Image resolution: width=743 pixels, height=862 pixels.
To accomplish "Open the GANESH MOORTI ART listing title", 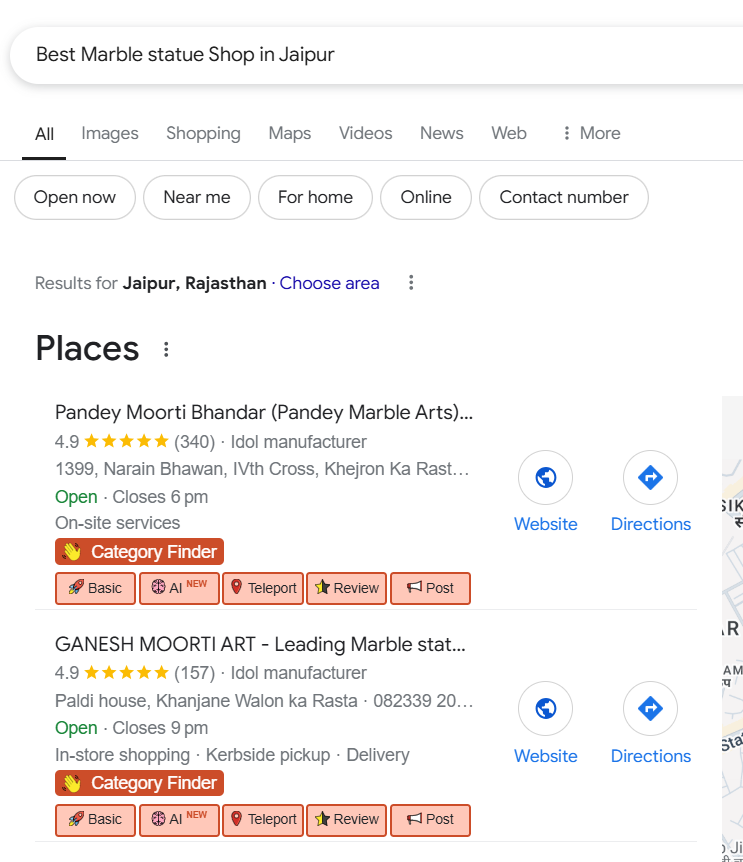I will click(x=260, y=644).
